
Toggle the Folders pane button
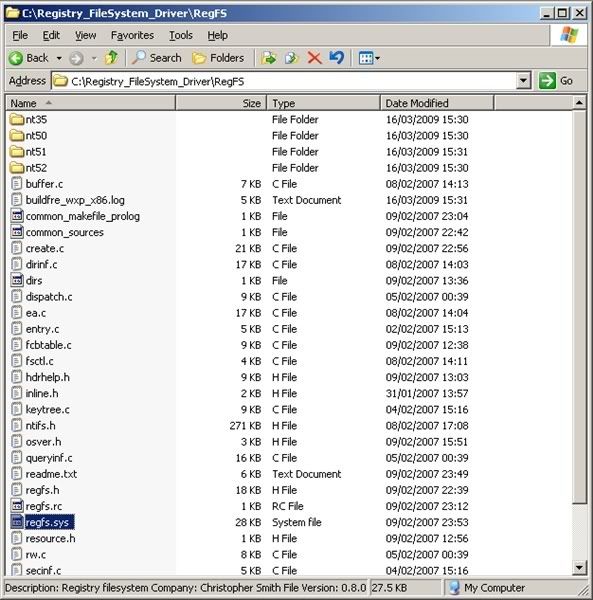pos(218,58)
